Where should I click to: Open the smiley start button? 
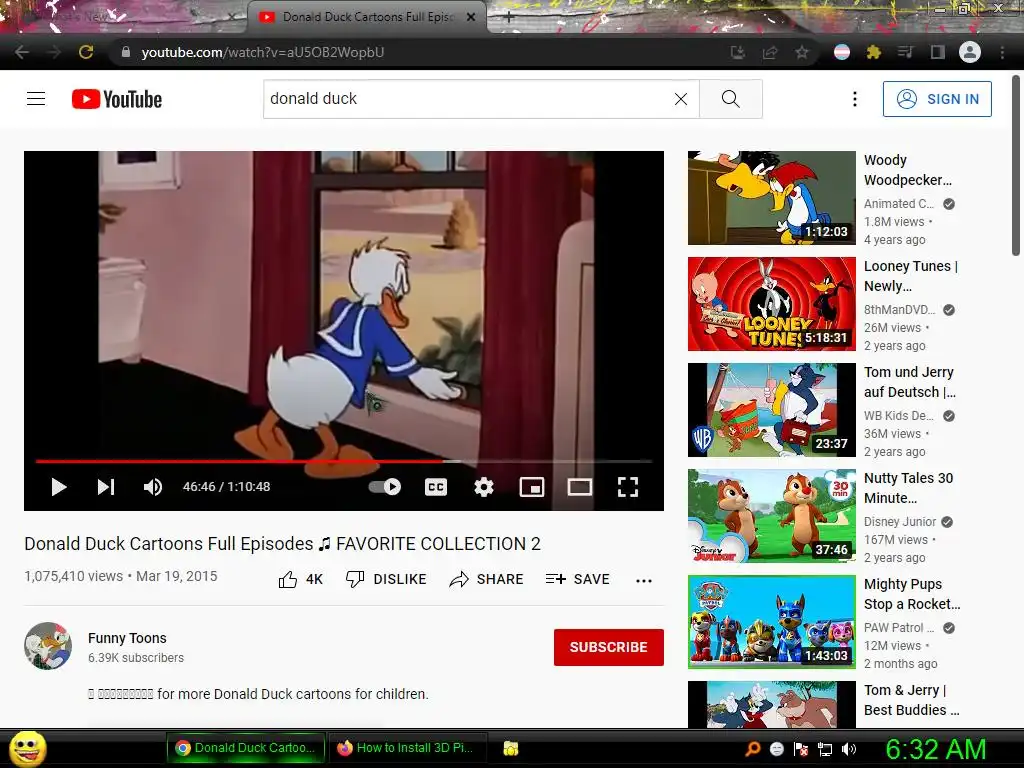click(28, 748)
